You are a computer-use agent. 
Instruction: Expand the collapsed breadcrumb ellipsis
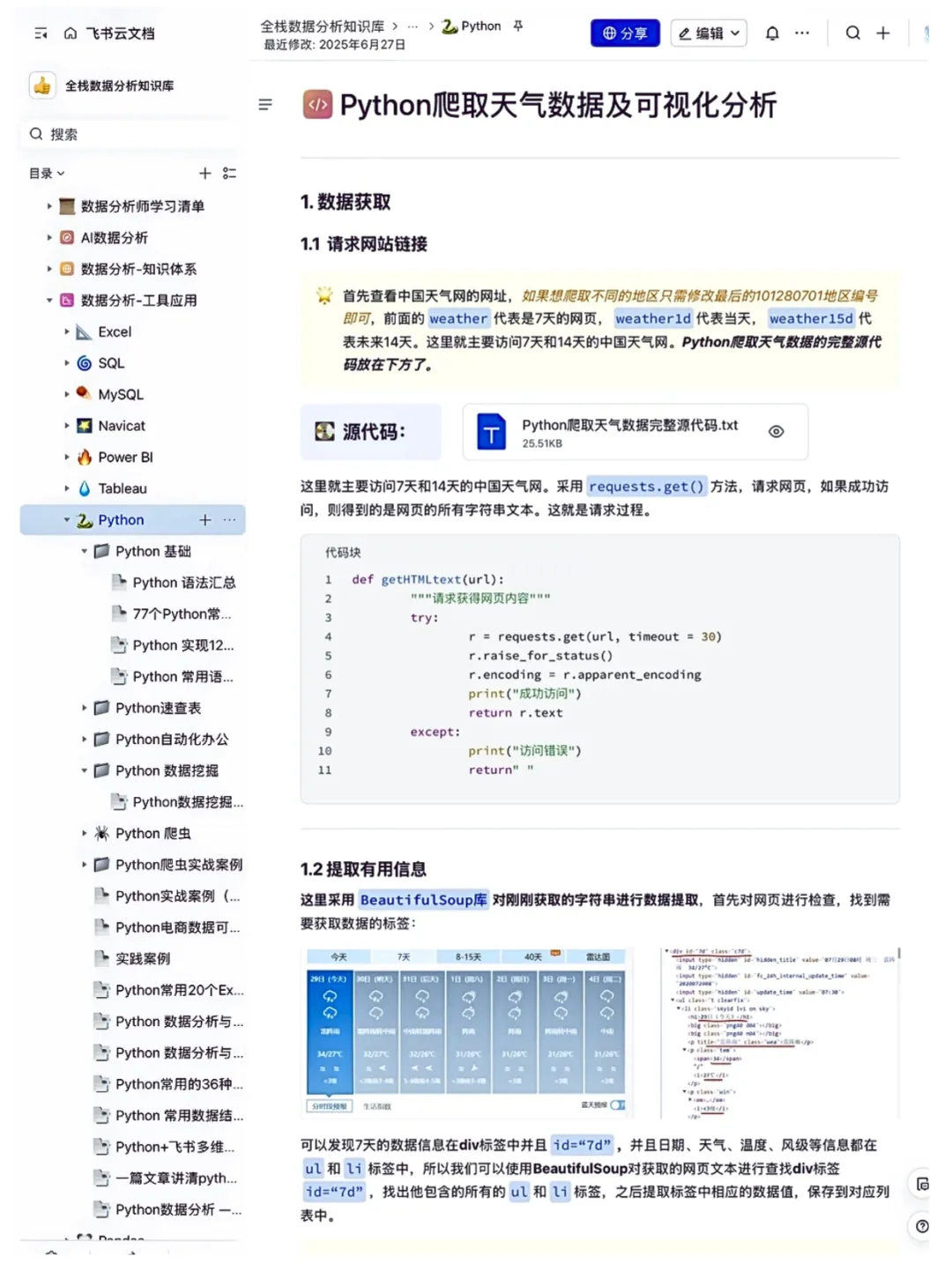click(413, 26)
